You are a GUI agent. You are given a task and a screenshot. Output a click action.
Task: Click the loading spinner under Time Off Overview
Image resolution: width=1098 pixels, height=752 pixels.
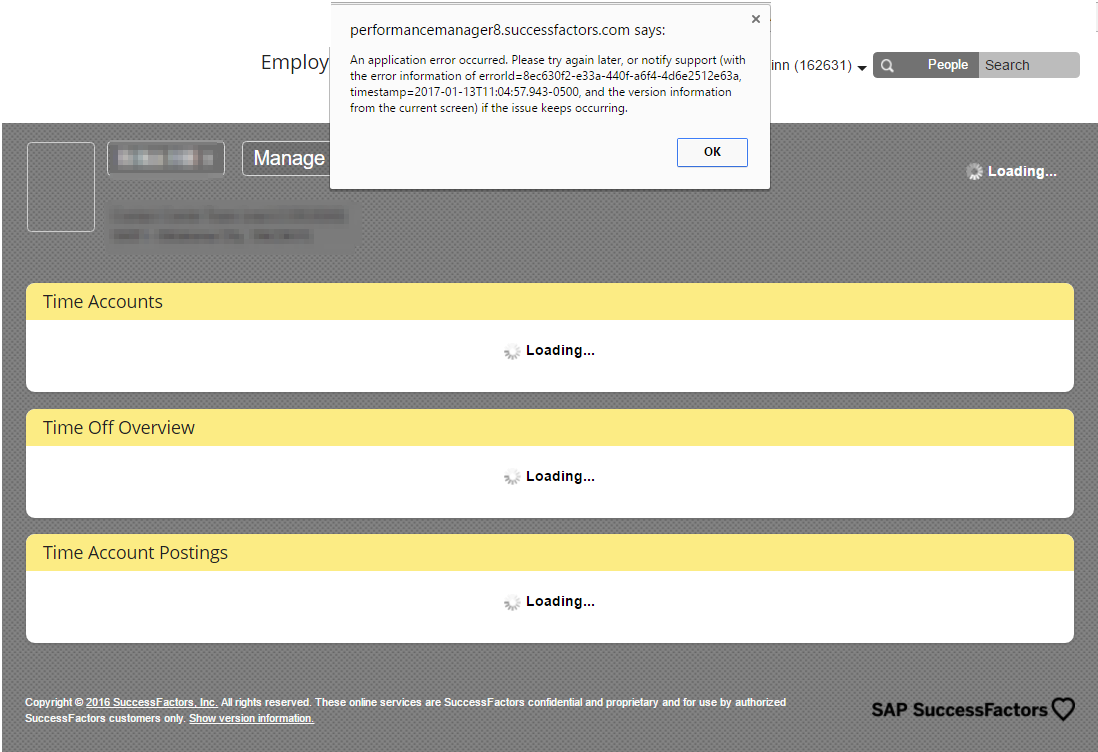tap(512, 478)
